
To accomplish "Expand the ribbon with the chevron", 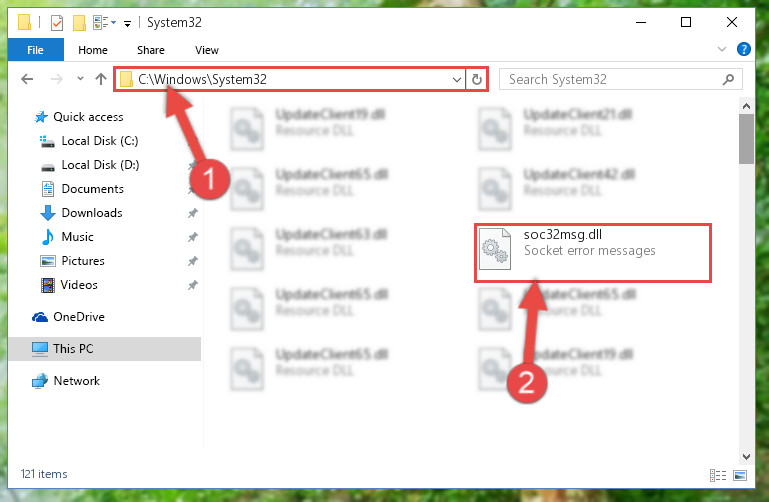I will (x=721, y=49).
